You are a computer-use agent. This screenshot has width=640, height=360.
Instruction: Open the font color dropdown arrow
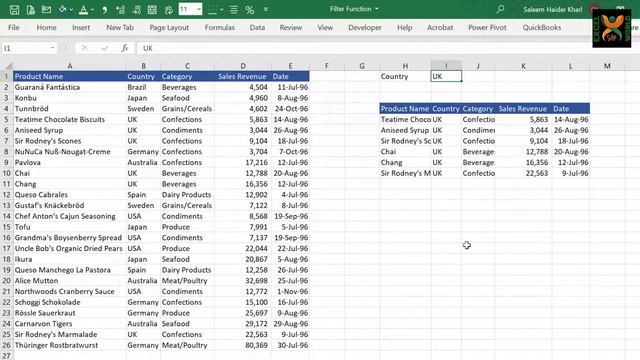[x=92, y=9]
